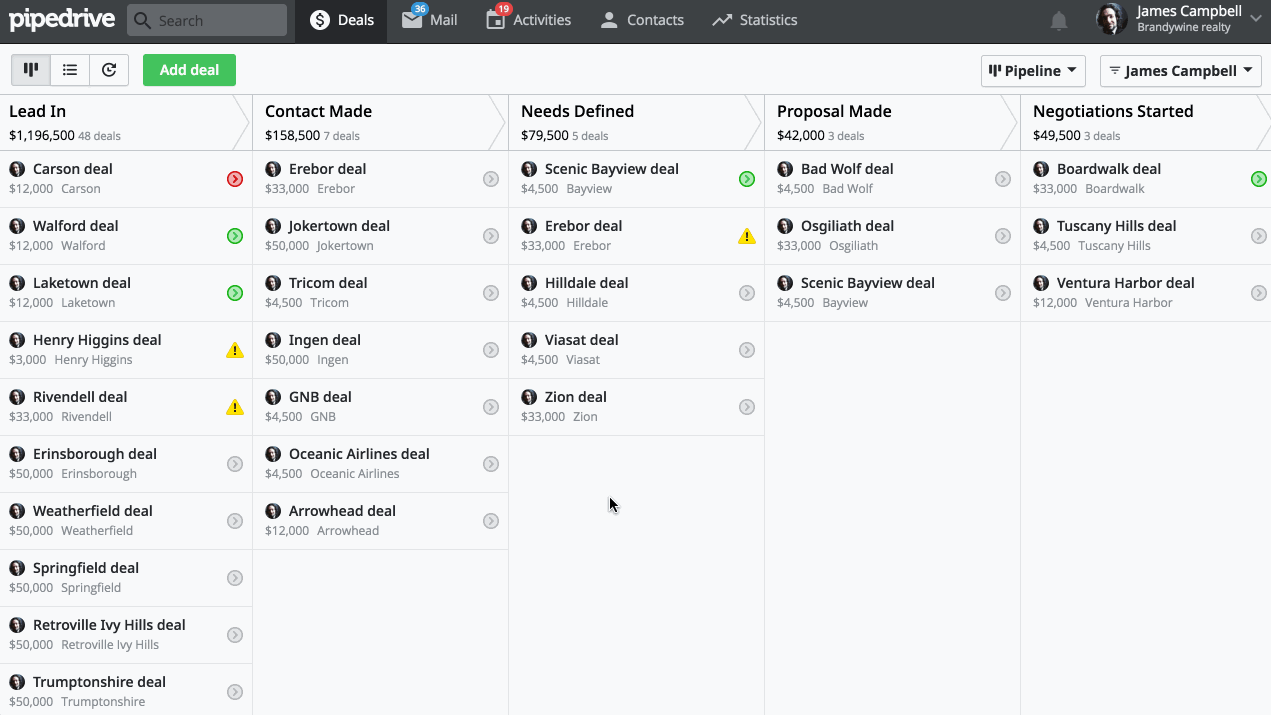This screenshot has width=1271, height=715.
Task: Click gray arrow on Proposal Made Scenic Bayview
Action: tap(1003, 293)
